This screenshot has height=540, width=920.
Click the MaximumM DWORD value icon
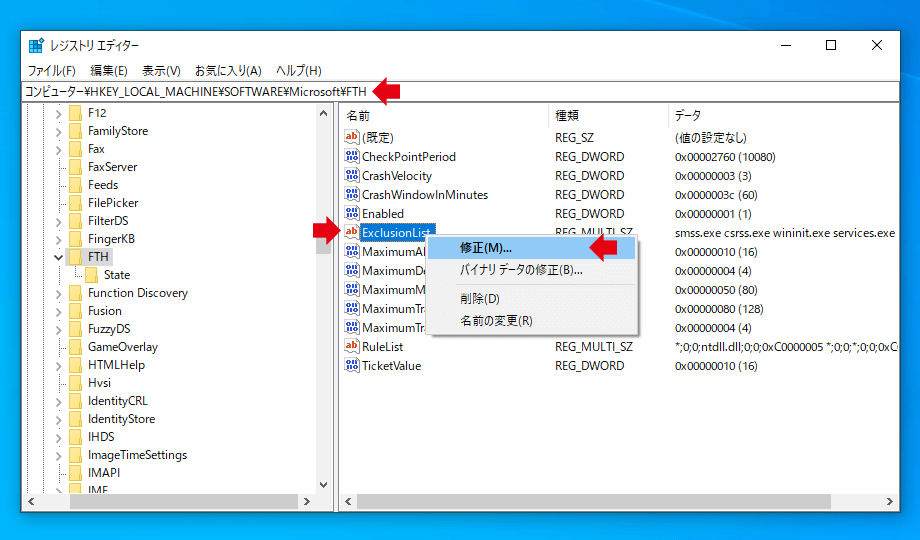[351, 289]
